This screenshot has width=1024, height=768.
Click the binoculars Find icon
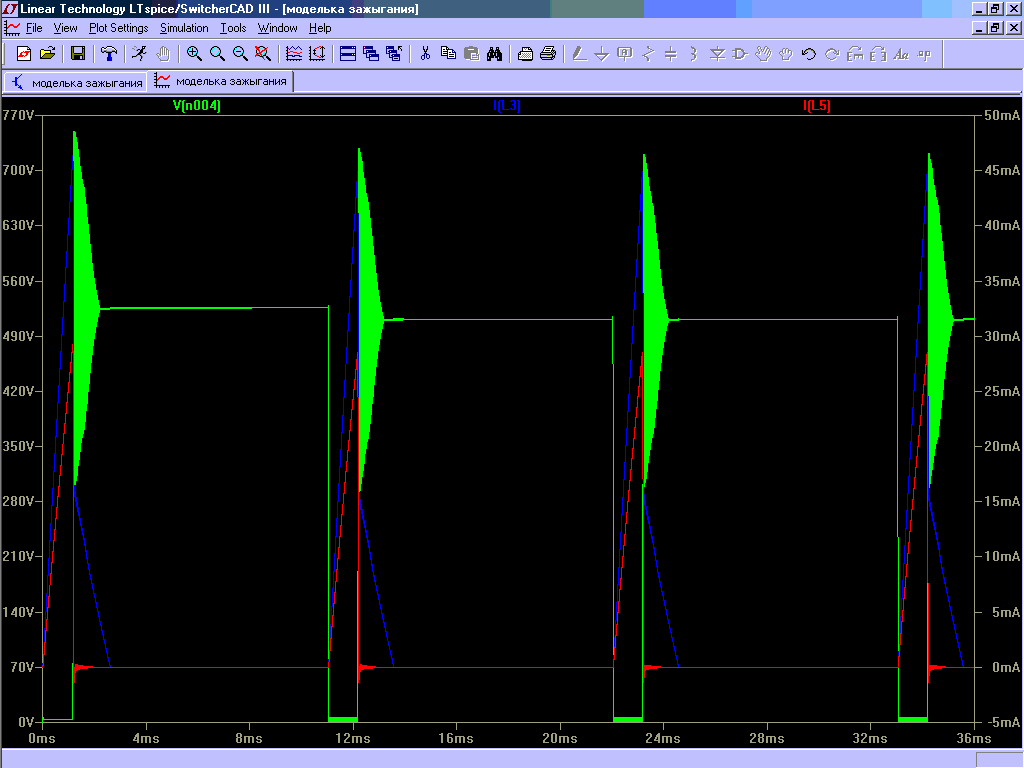point(494,53)
